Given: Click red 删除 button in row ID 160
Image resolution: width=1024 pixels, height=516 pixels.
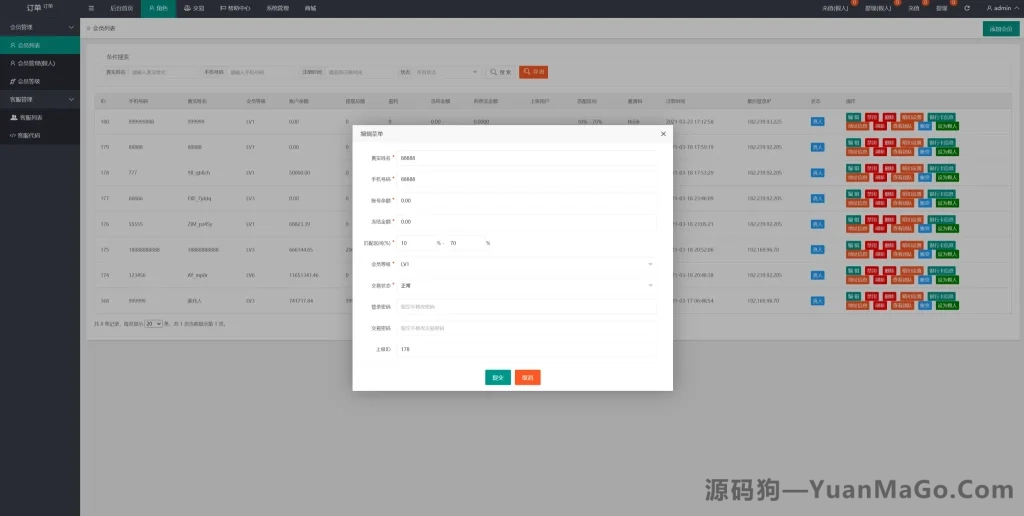Looking at the screenshot, I should click(889, 297).
